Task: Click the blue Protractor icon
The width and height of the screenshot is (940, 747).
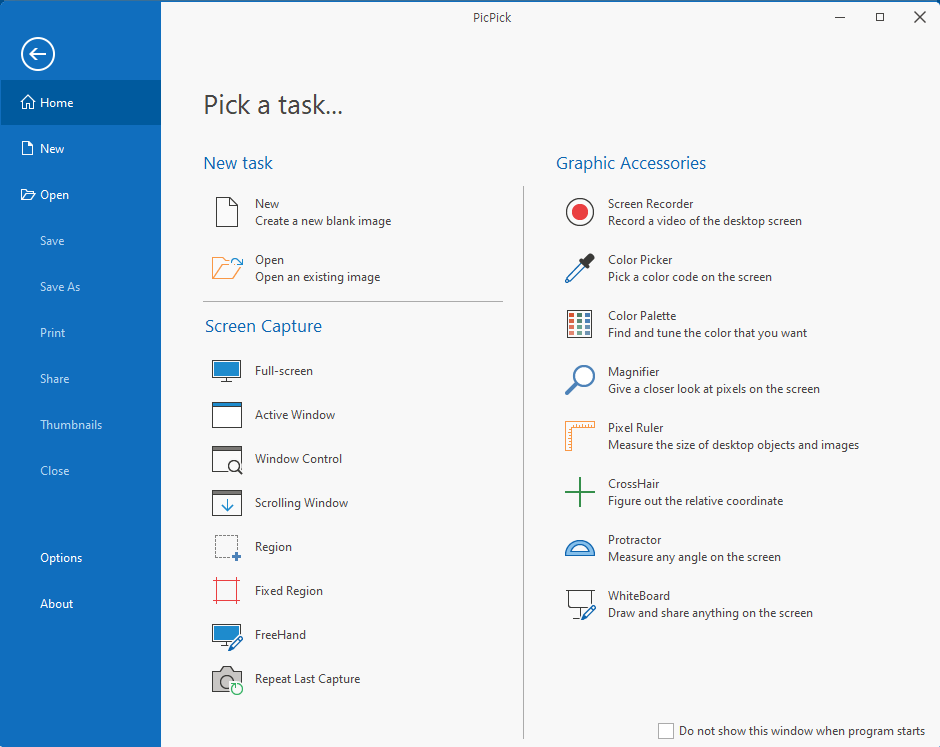Action: [580, 548]
